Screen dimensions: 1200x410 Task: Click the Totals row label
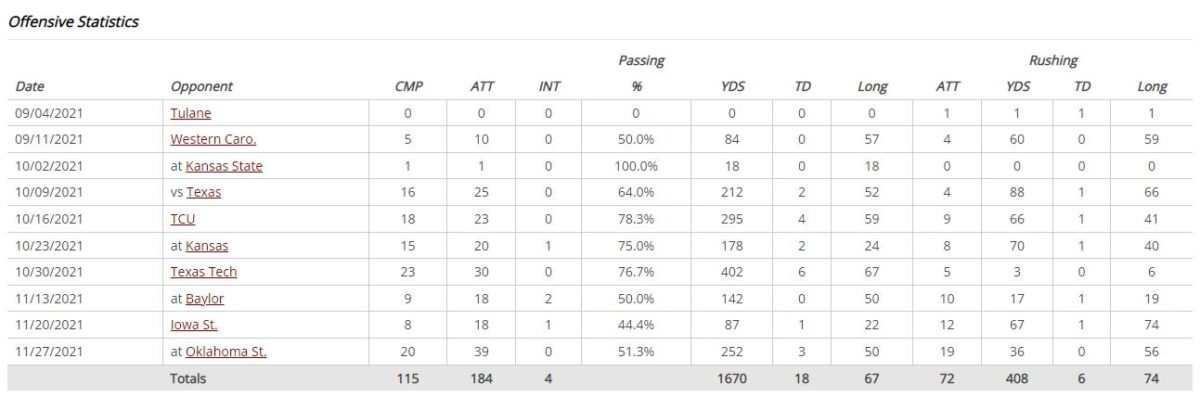click(188, 379)
